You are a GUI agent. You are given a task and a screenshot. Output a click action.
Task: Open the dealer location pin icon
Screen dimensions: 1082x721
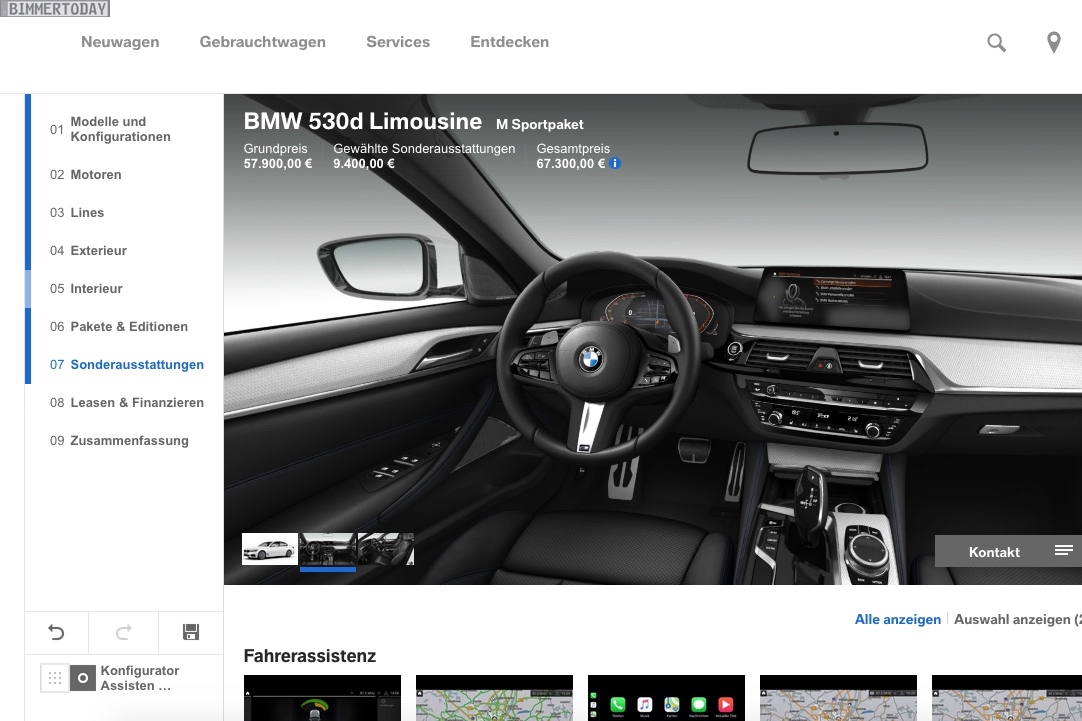[1053, 42]
